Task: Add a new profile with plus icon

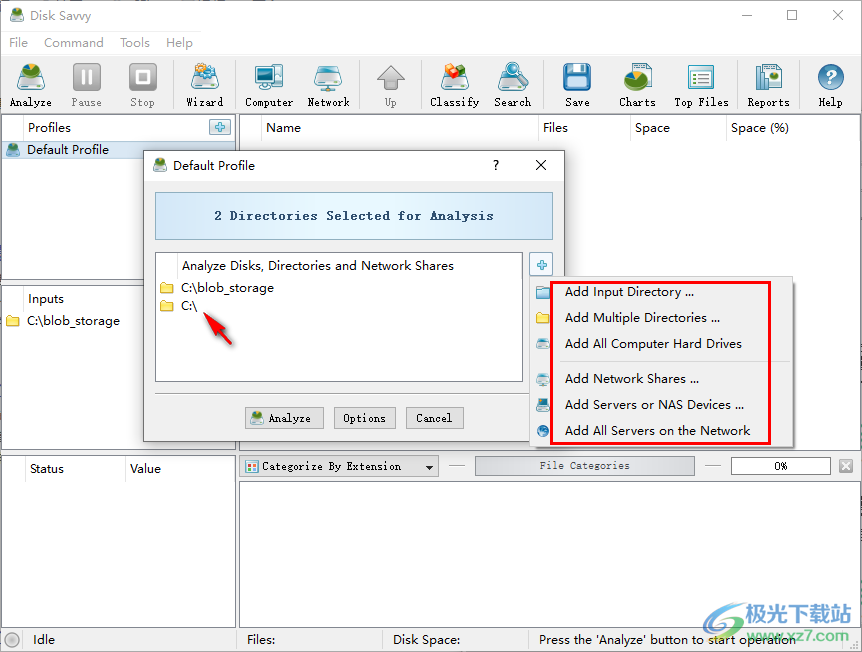Action: point(220,127)
